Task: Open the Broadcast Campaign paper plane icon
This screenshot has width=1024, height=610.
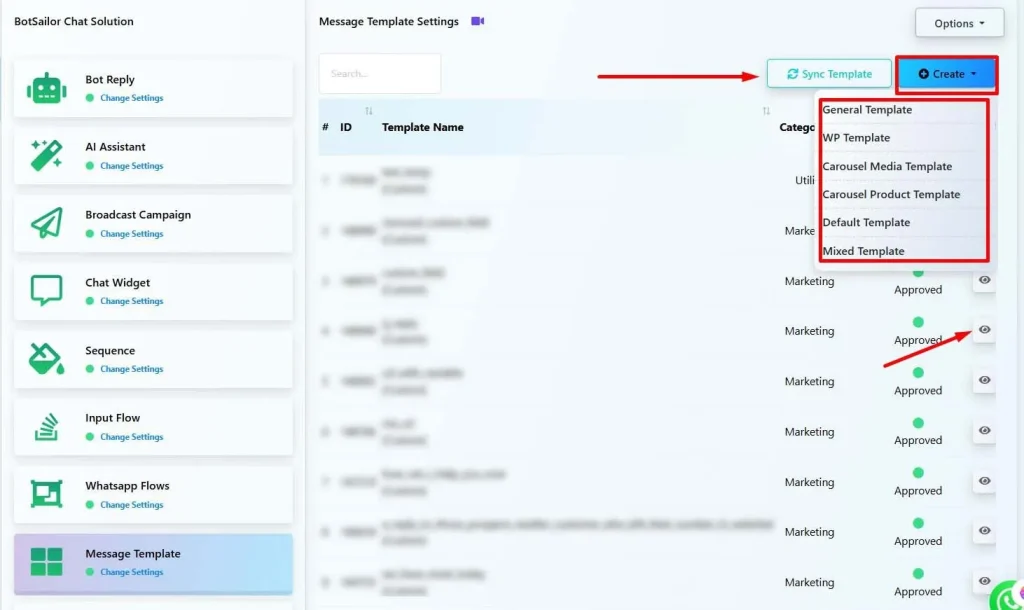Action: point(46,223)
